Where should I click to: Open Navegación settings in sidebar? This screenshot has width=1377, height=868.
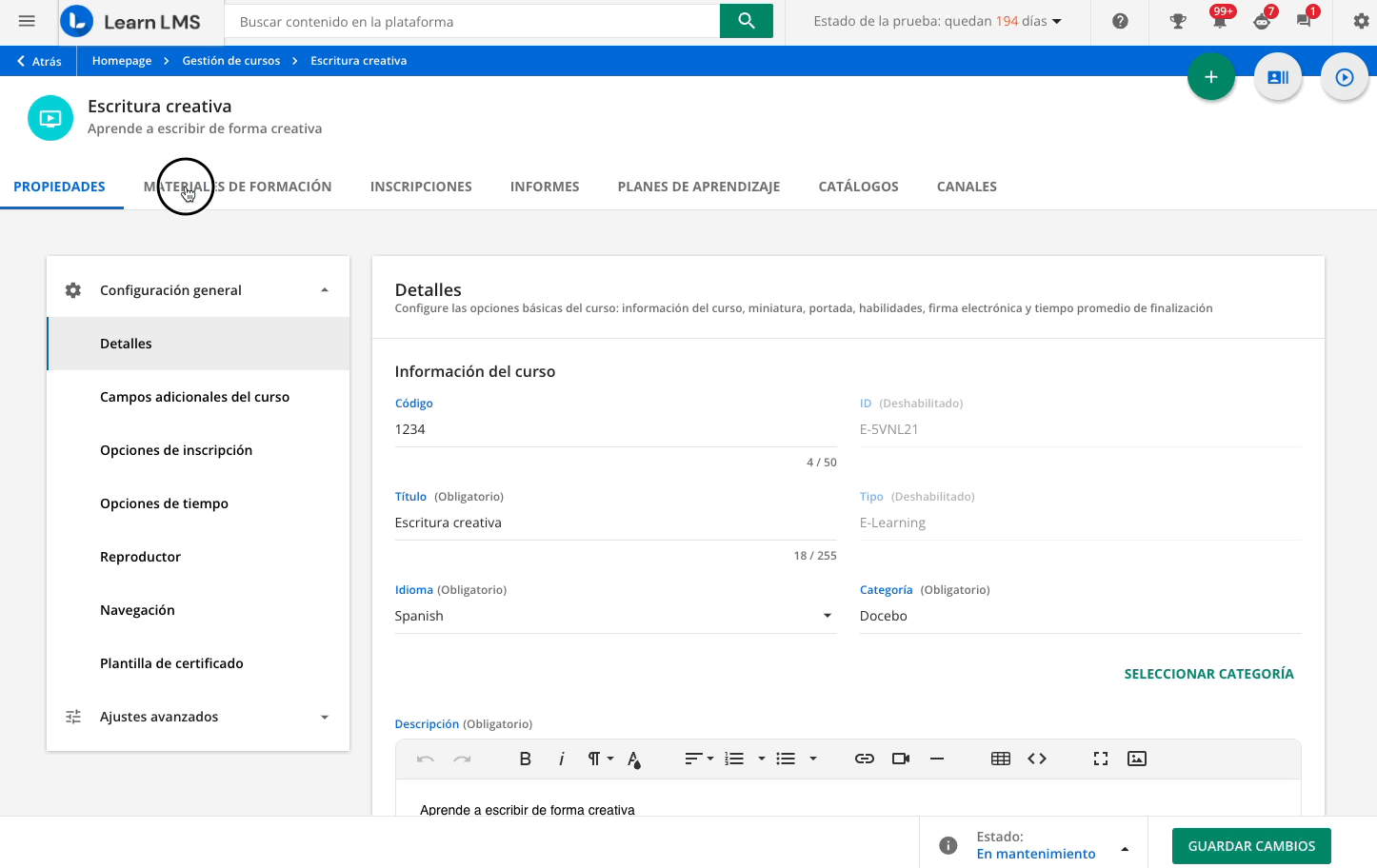(198, 610)
